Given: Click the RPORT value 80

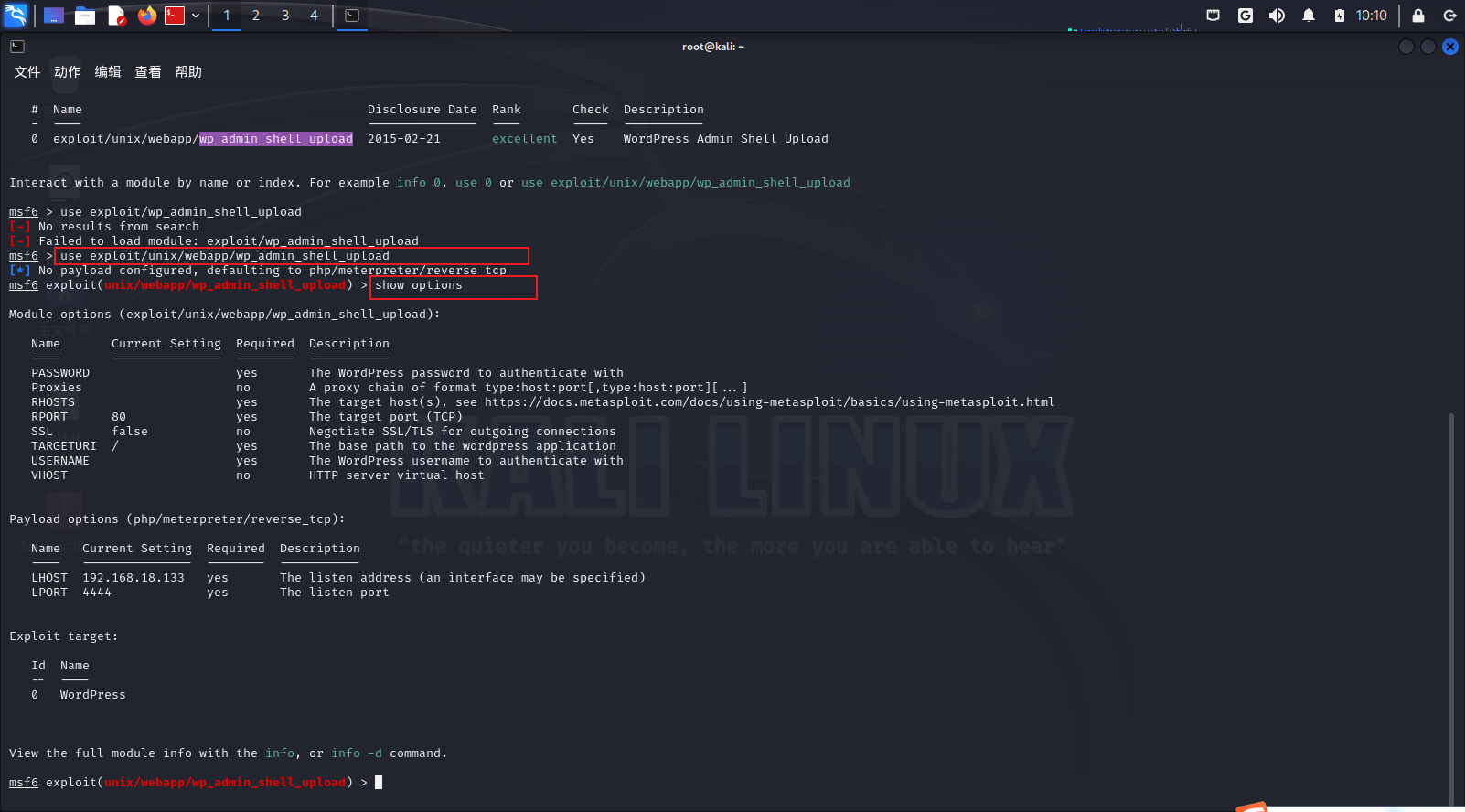Looking at the screenshot, I should pos(119,417).
